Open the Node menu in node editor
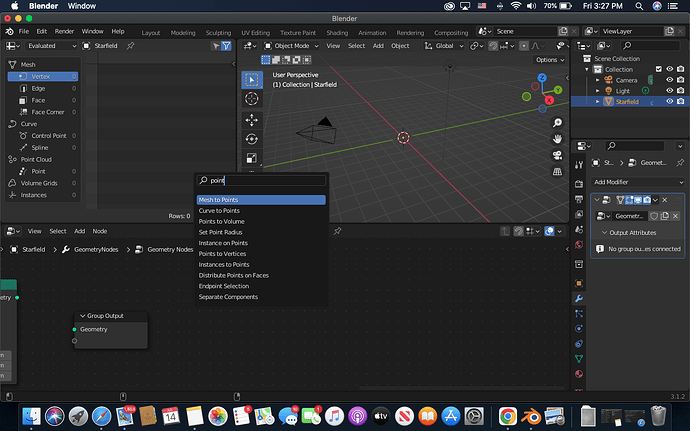 99,231
